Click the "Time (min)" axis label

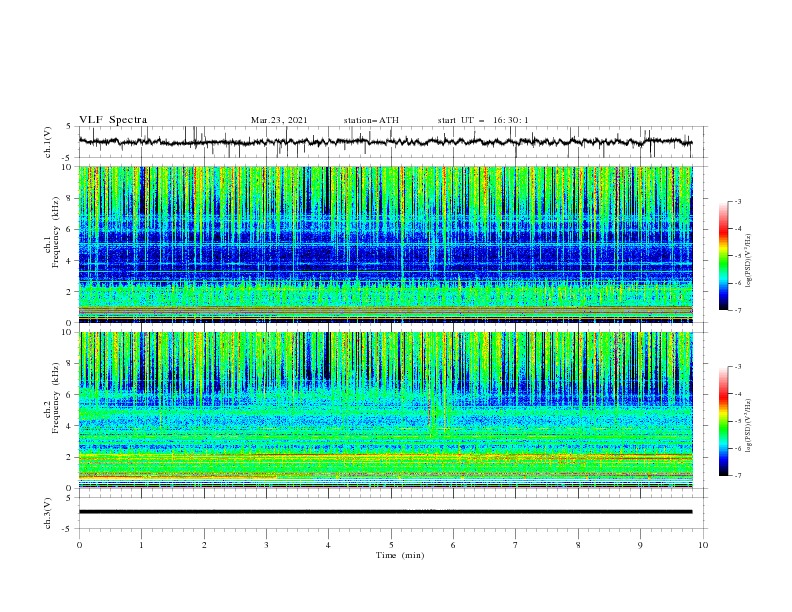click(400, 555)
